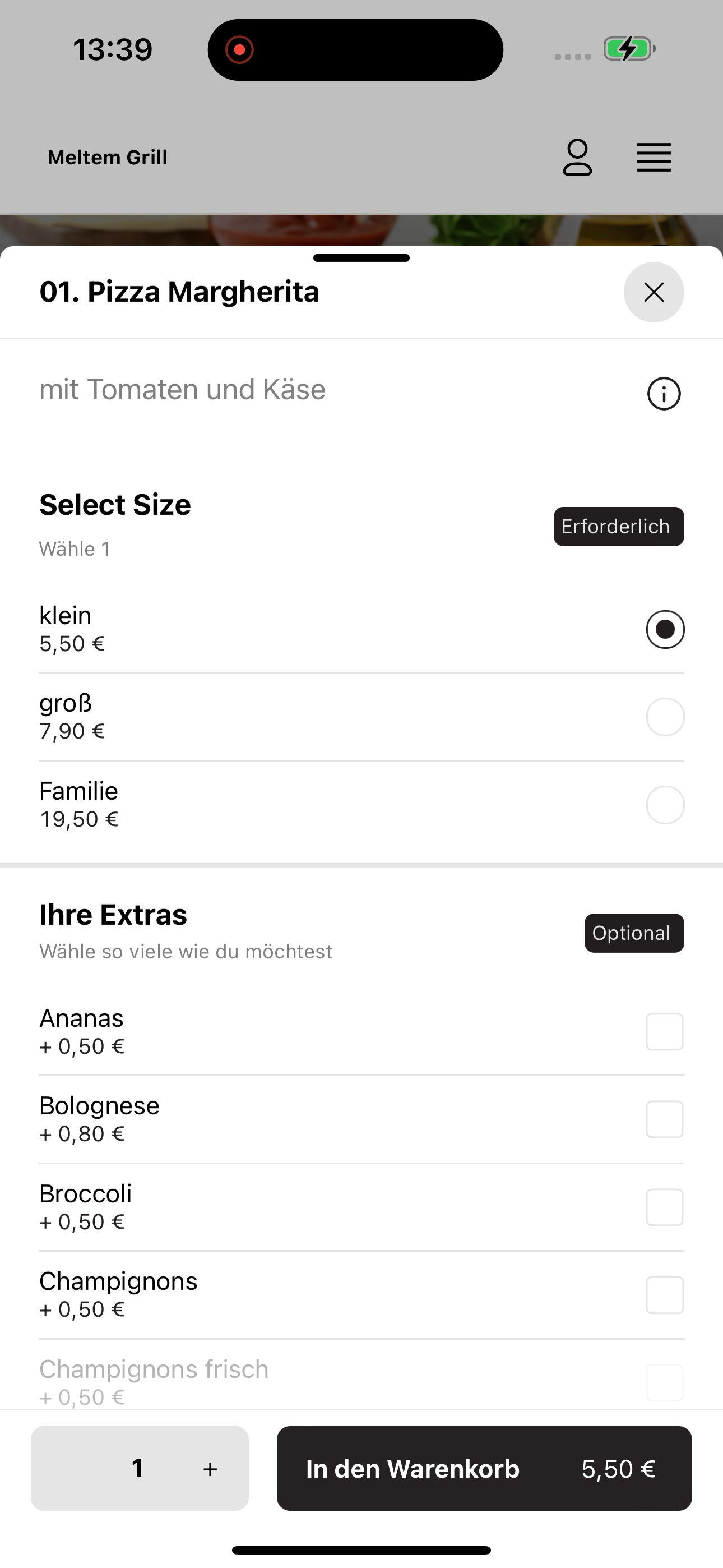This screenshot has height=1568, width=723.
Task: Tap In den Warenkorb button
Action: [484, 1468]
